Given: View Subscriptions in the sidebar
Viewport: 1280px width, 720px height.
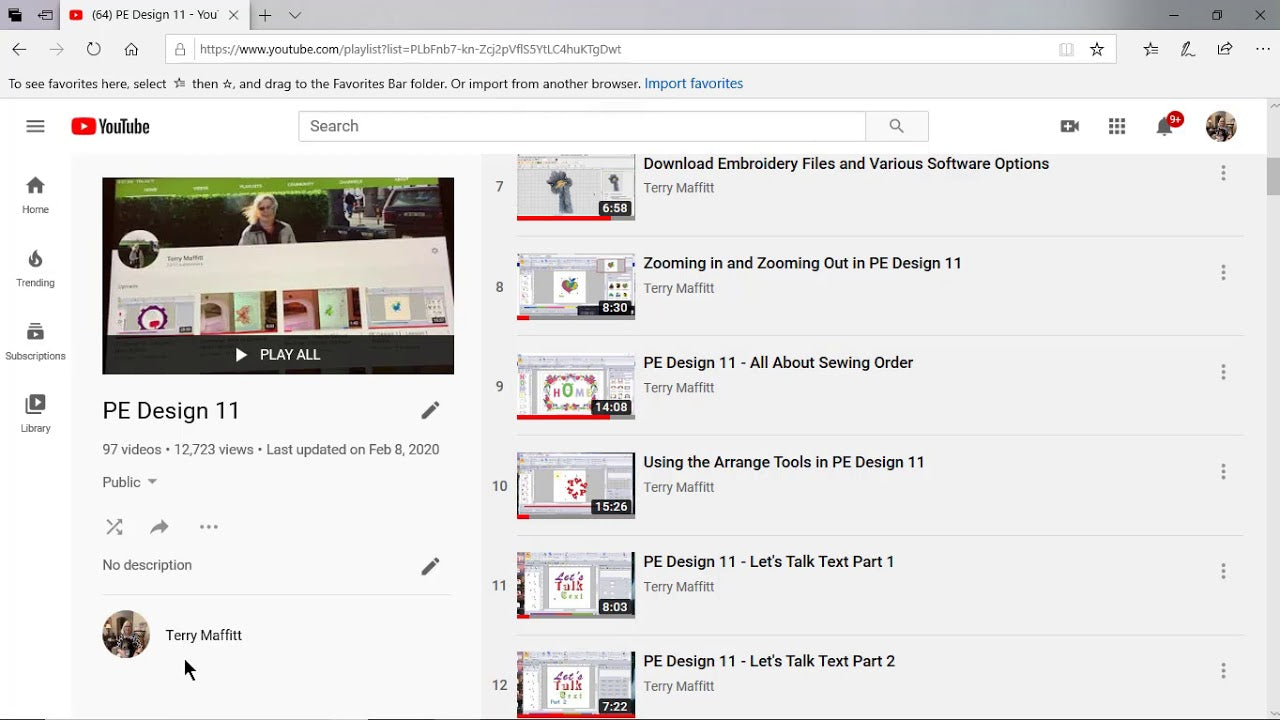Looking at the screenshot, I should 35,339.
